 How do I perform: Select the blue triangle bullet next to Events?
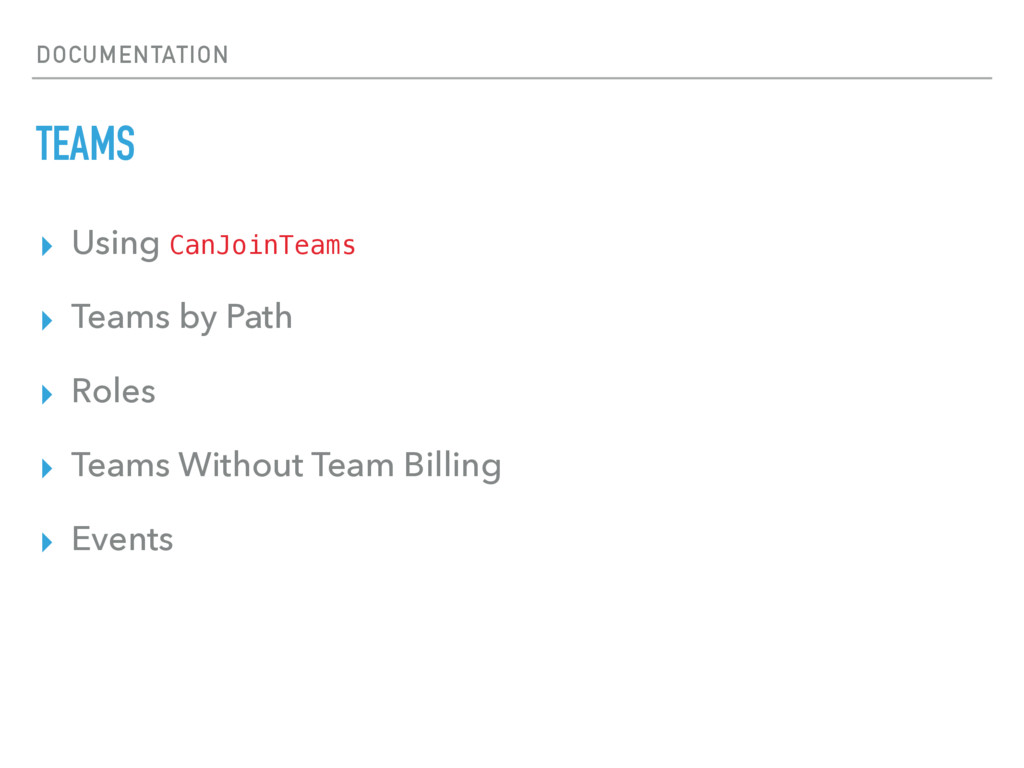46,542
